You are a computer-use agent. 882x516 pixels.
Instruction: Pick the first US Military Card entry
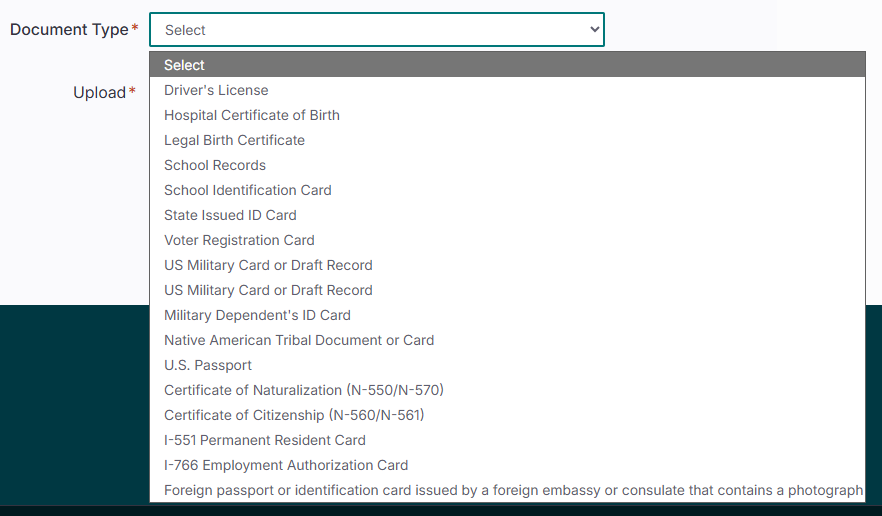click(506, 265)
